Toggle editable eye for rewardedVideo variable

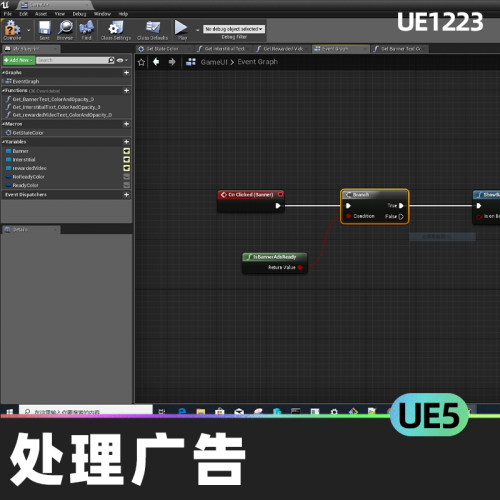pos(126,168)
